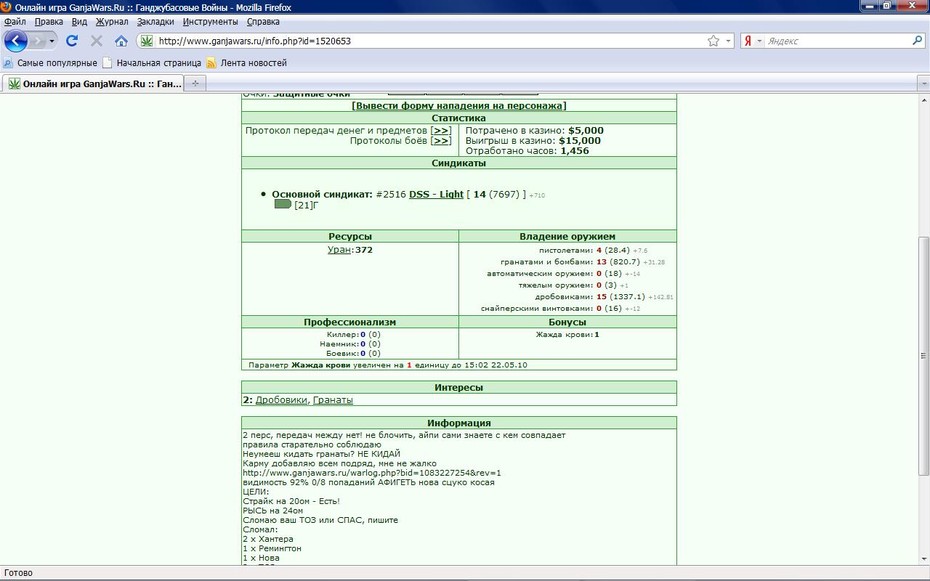Select the GanjaWars.Ru browser tab
The height and width of the screenshot is (581, 930).
94,84
